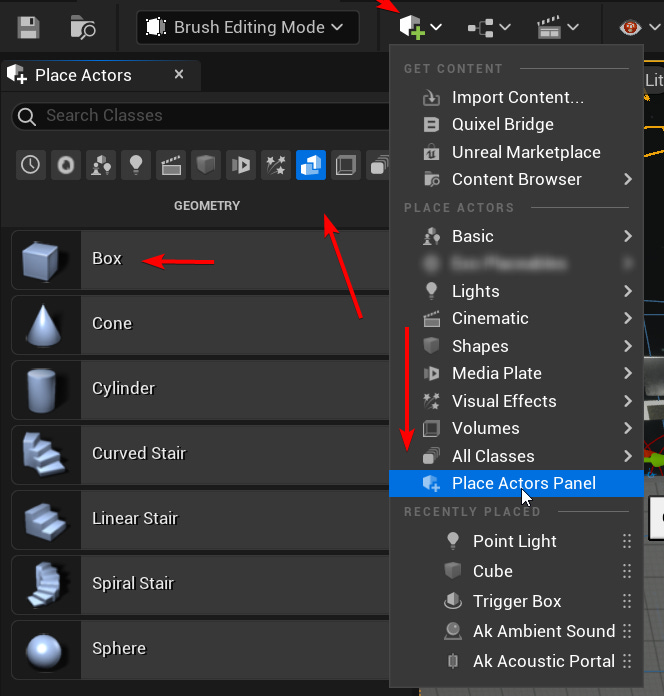This screenshot has width=664, height=696.
Task: Focus the Search Classes field
Action: coord(200,116)
